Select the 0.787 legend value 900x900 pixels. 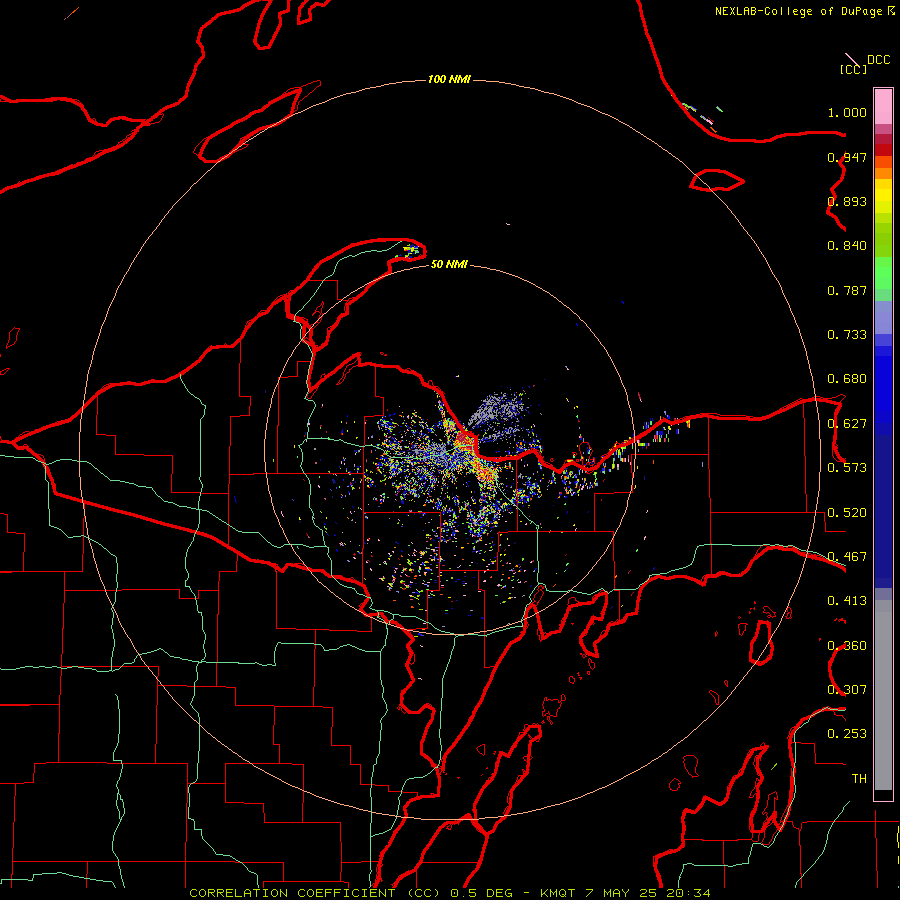pos(847,290)
